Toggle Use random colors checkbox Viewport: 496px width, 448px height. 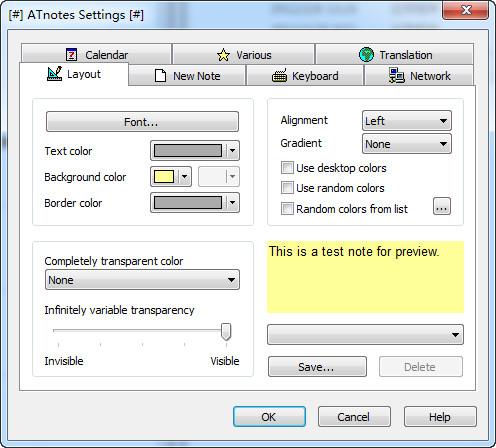[287, 188]
